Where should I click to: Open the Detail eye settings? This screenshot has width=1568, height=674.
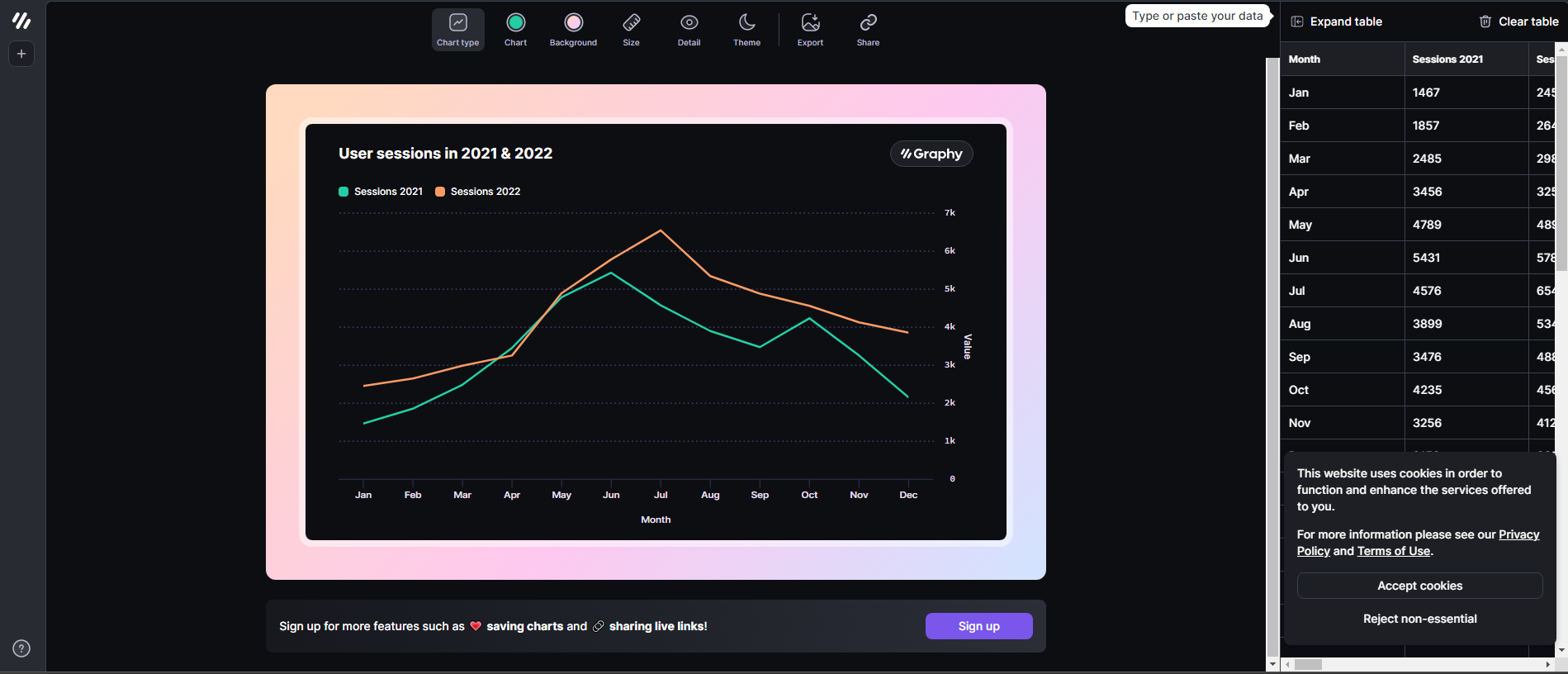coord(689,30)
